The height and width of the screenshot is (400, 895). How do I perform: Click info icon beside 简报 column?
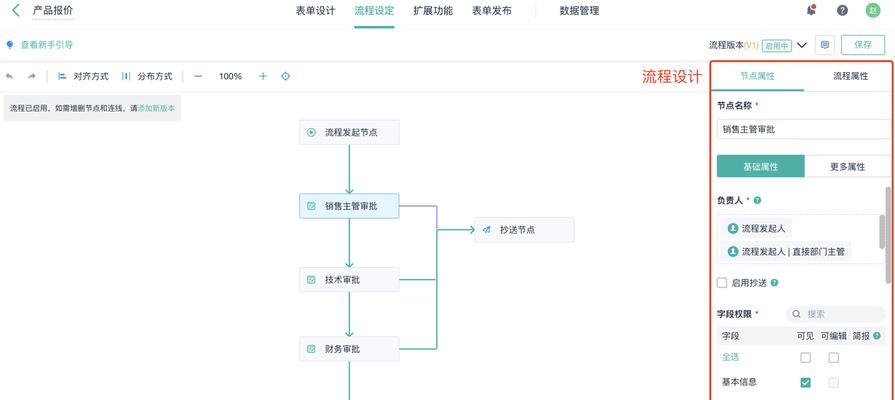tap(876, 336)
